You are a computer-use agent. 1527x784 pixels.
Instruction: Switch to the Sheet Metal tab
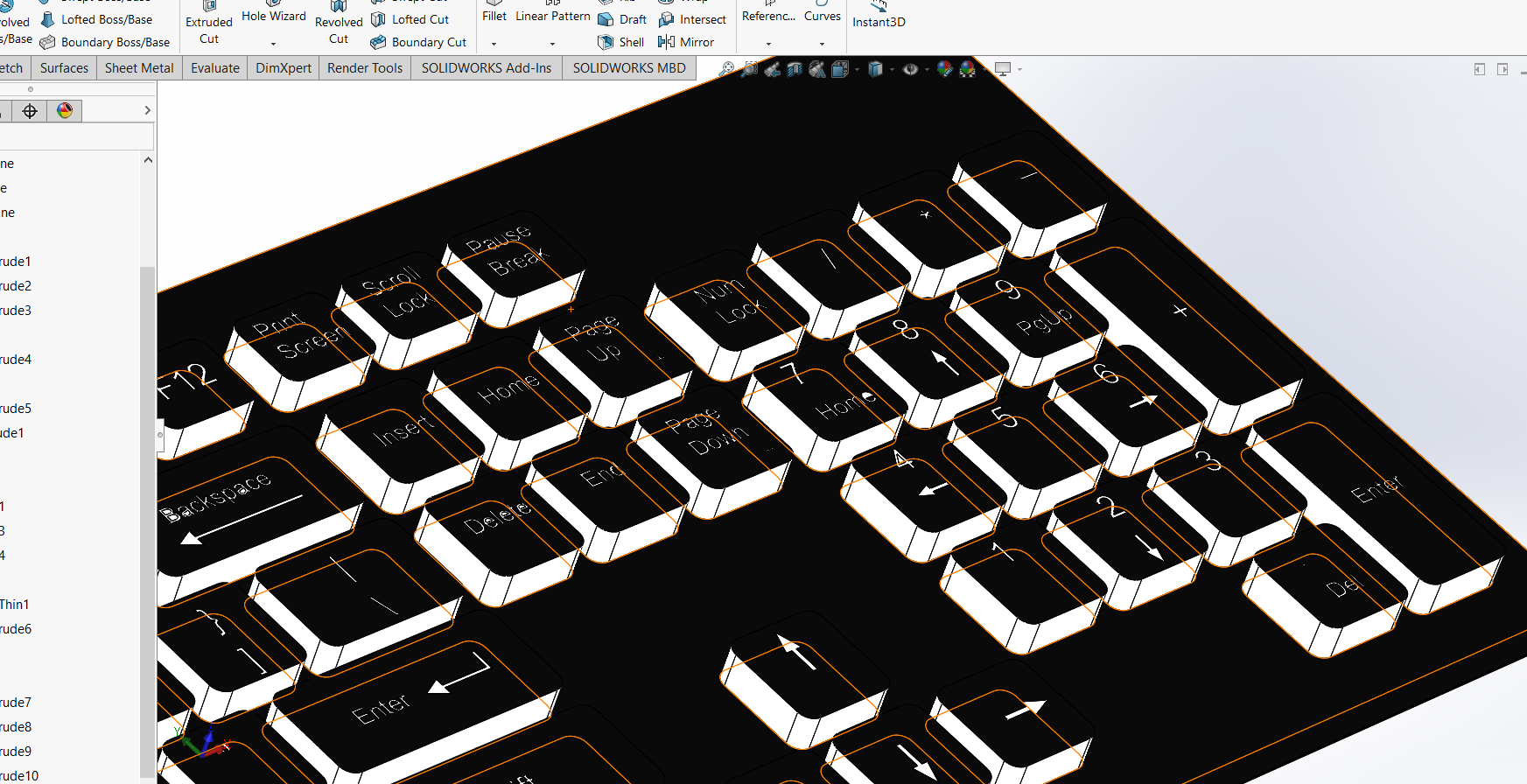click(139, 67)
